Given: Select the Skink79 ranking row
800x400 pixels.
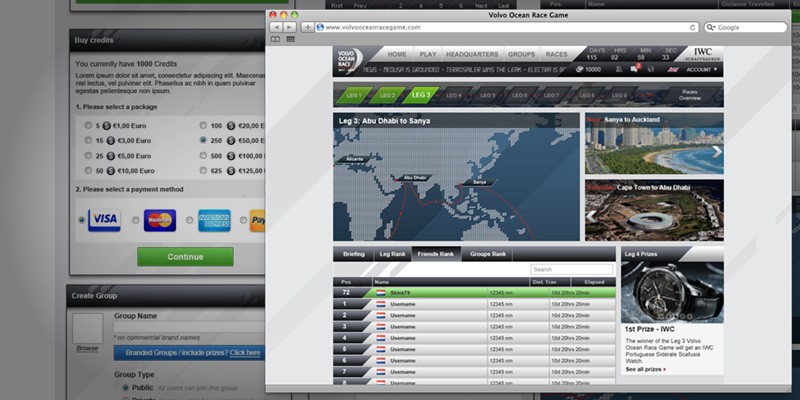Looking at the screenshot, I should point(474,293).
